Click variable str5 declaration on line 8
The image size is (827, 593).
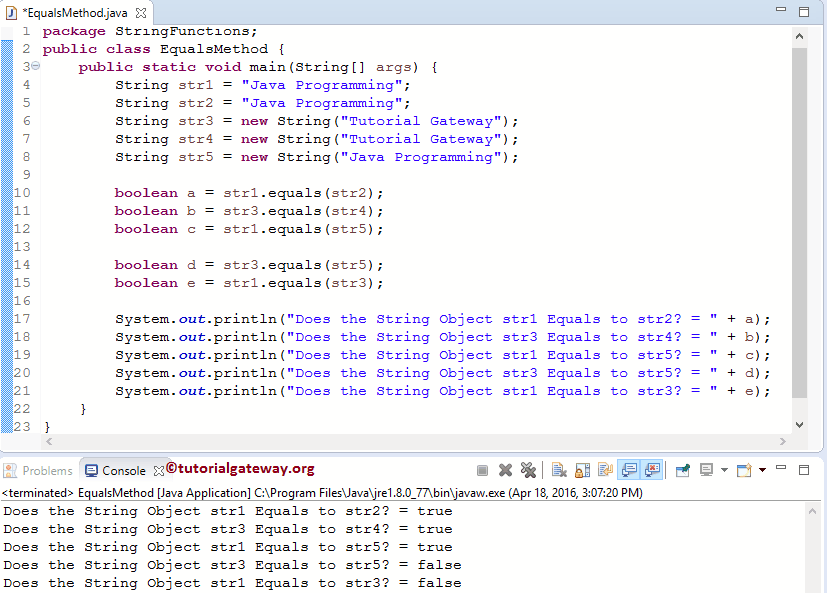pyautogui.click(x=195, y=157)
